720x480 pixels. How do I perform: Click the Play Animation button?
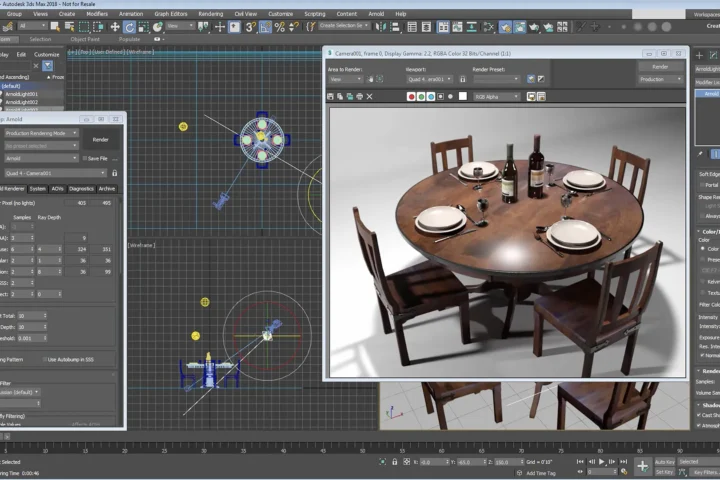(602, 462)
